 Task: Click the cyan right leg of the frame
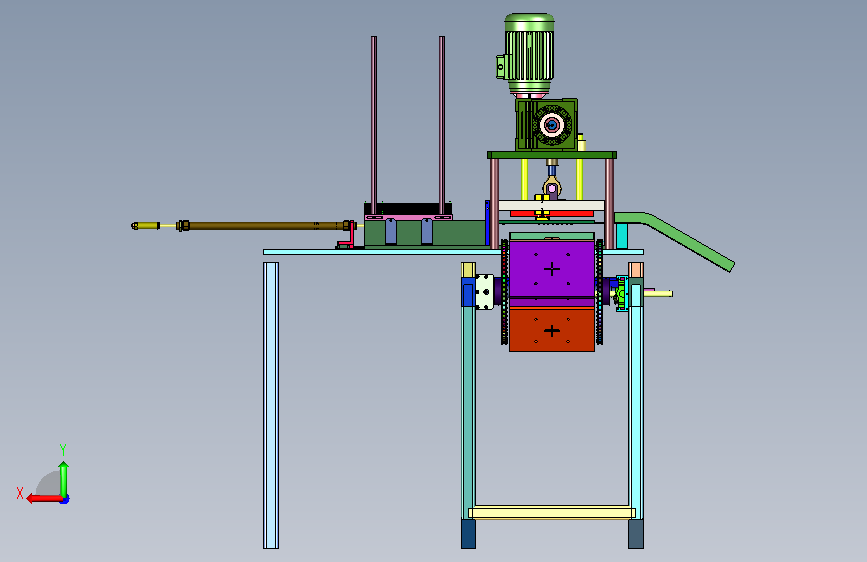(x=636, y=401)
